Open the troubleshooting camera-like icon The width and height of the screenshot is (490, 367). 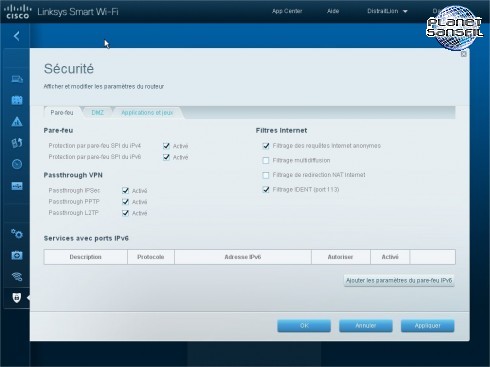point(17,255)
